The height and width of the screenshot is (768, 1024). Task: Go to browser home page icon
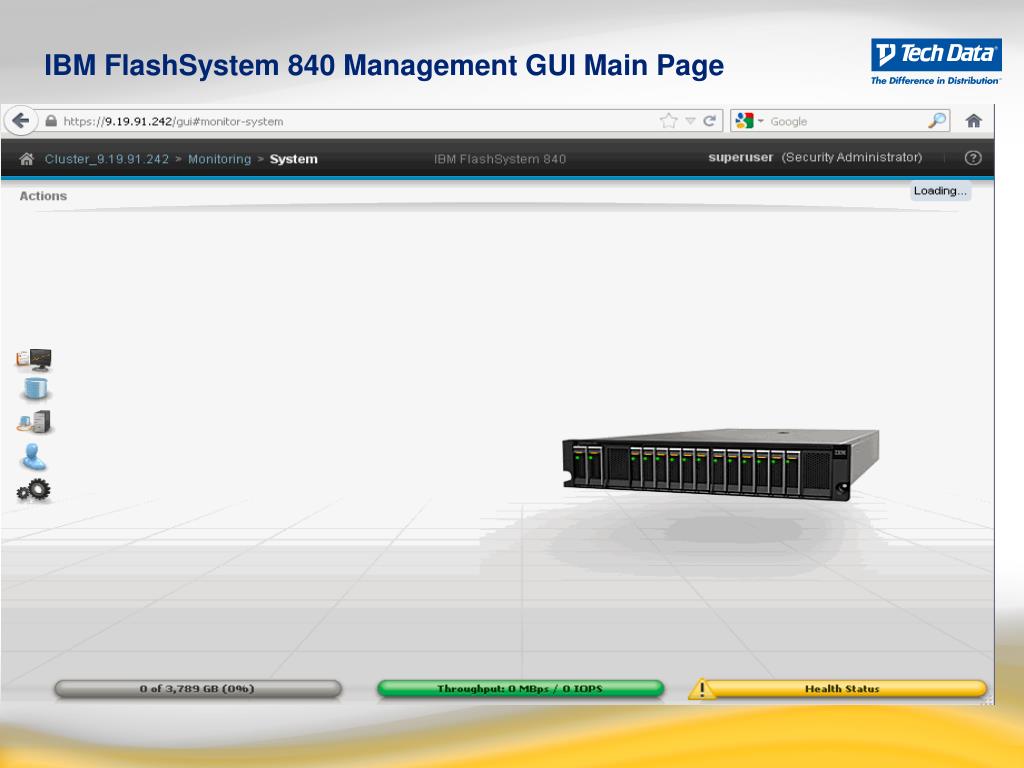tap(974, 121)
